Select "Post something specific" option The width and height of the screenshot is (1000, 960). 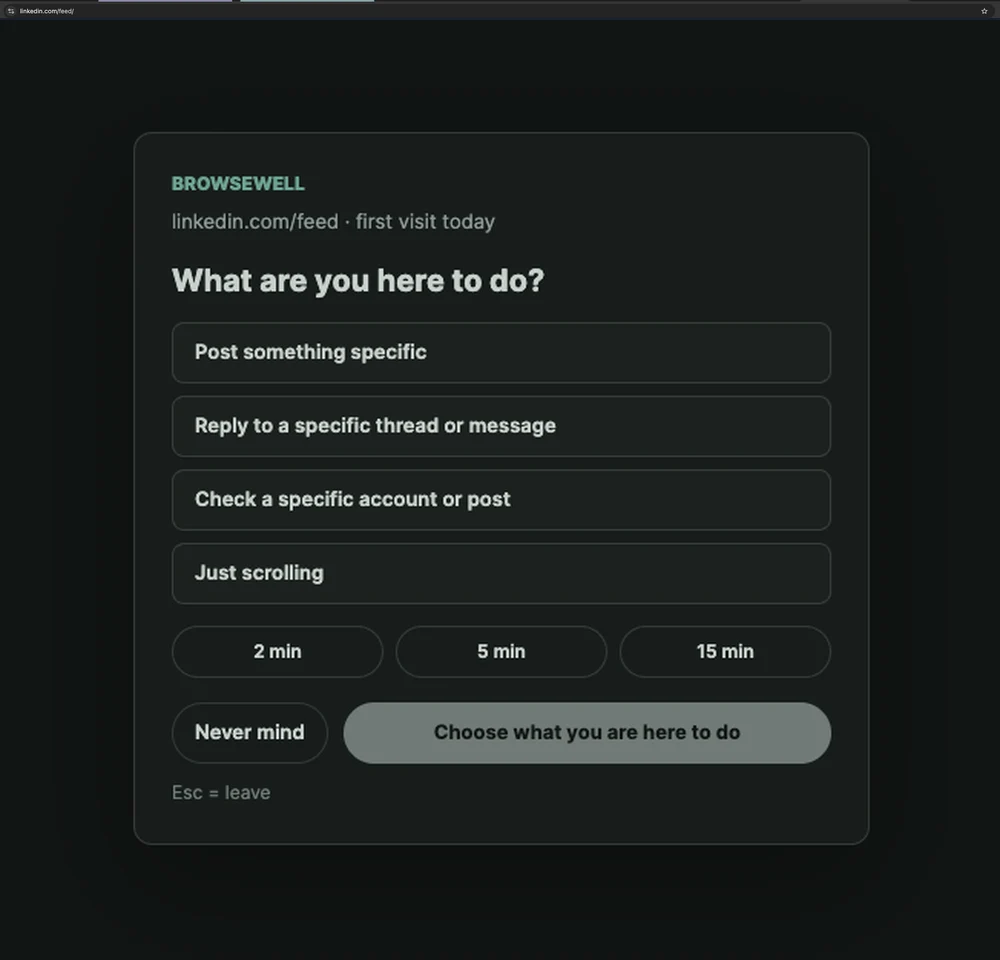501,353
